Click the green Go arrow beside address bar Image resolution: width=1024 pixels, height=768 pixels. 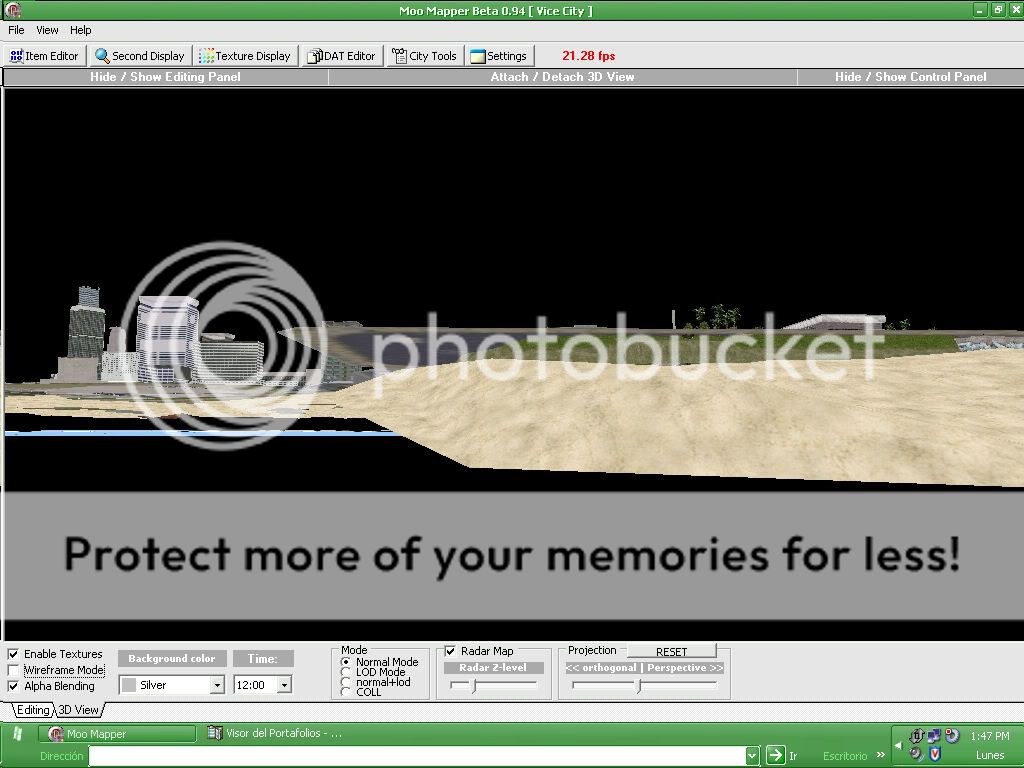pyautogui.click(x=775, y=756)
